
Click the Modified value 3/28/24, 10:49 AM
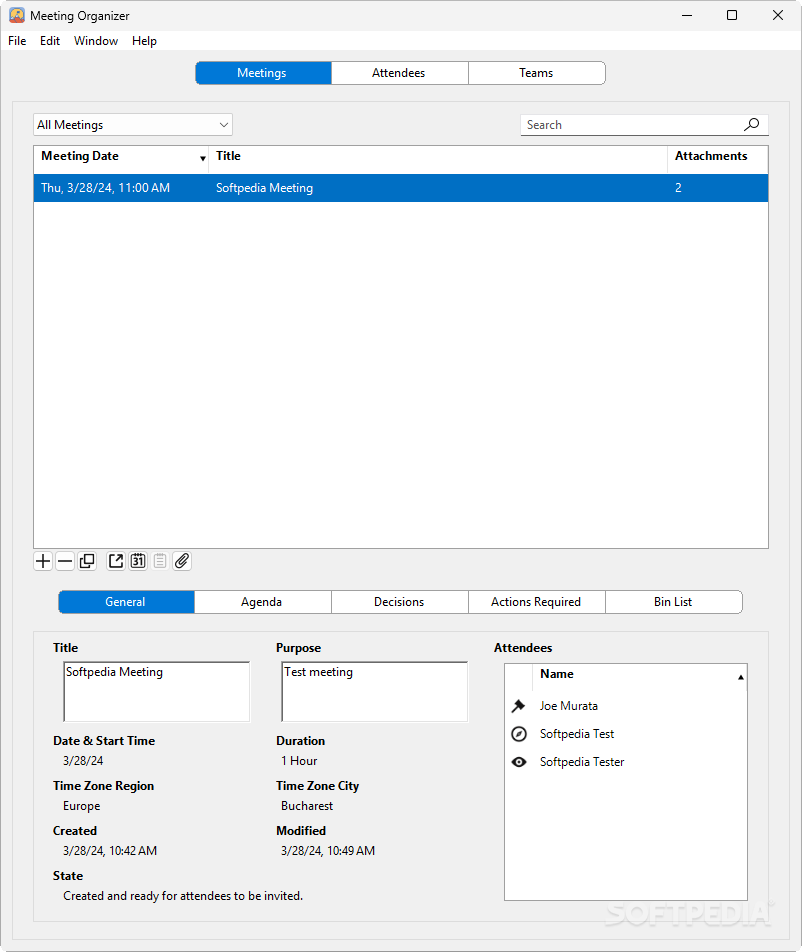[328, 851]
